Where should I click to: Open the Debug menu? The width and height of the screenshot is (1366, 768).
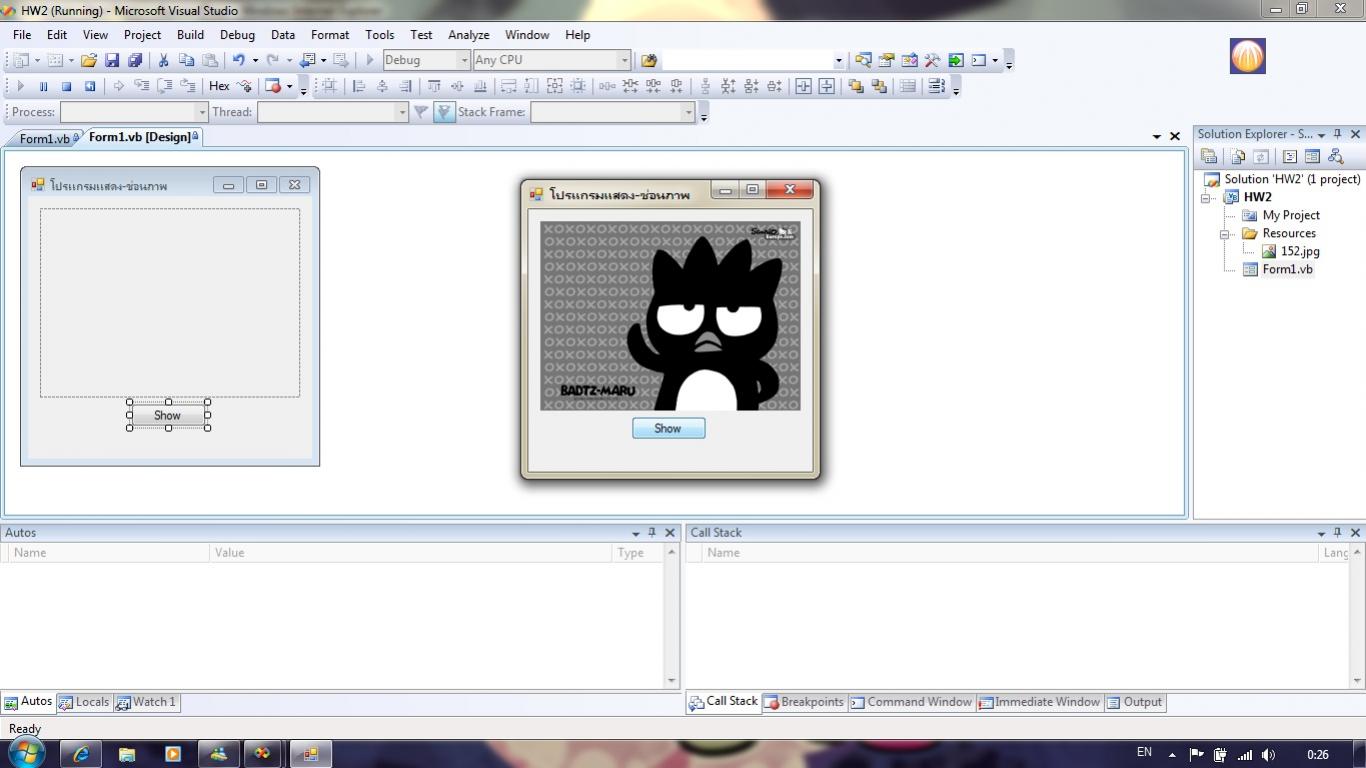pyautogui.click(x=237, y=34)
